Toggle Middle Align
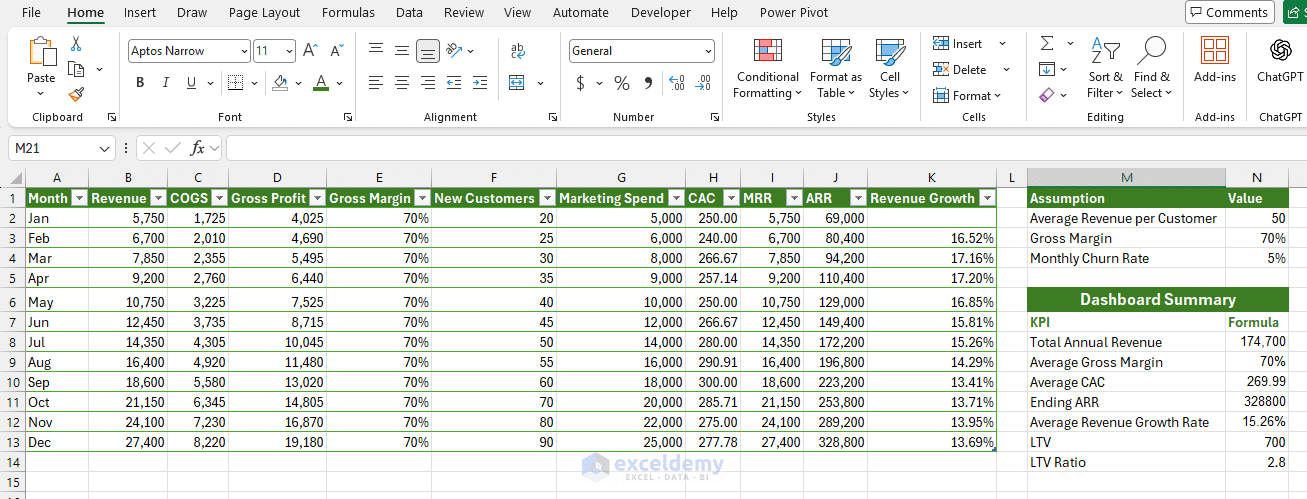The height and width of the screenshot is (499, 1307). 402,51
